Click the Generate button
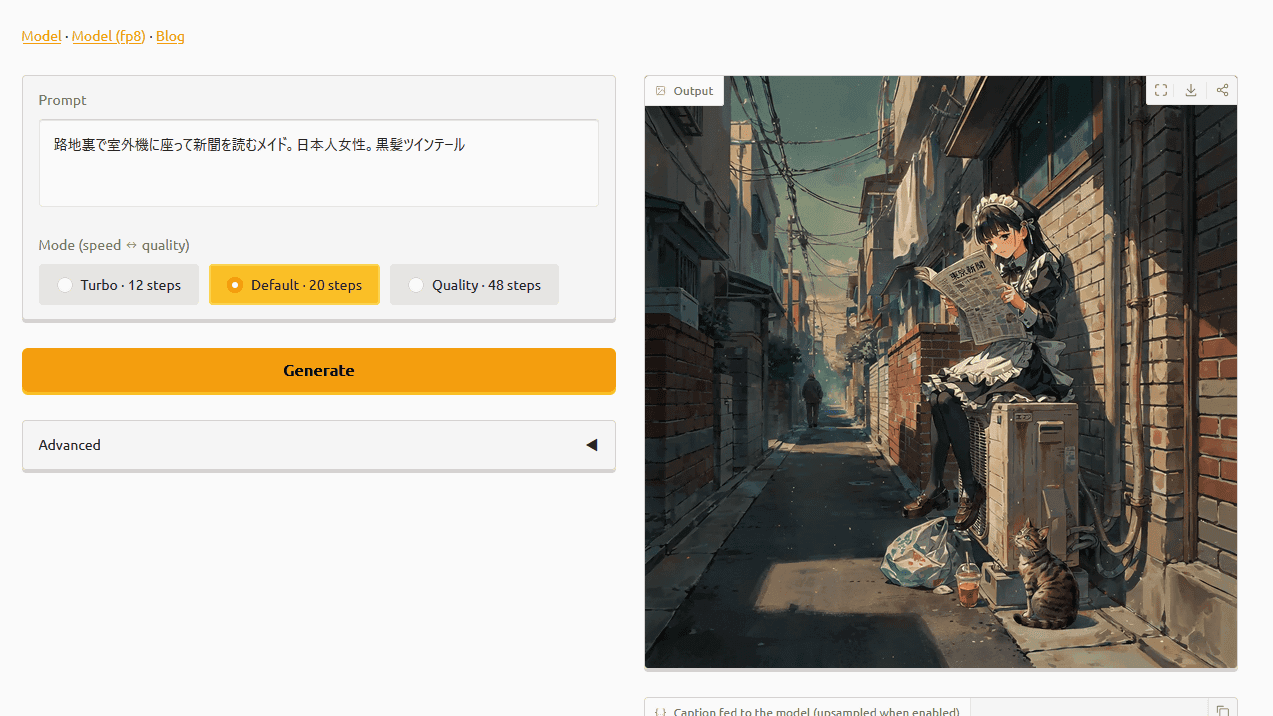The image size is (1273, 716). click(x=319, y=370)
